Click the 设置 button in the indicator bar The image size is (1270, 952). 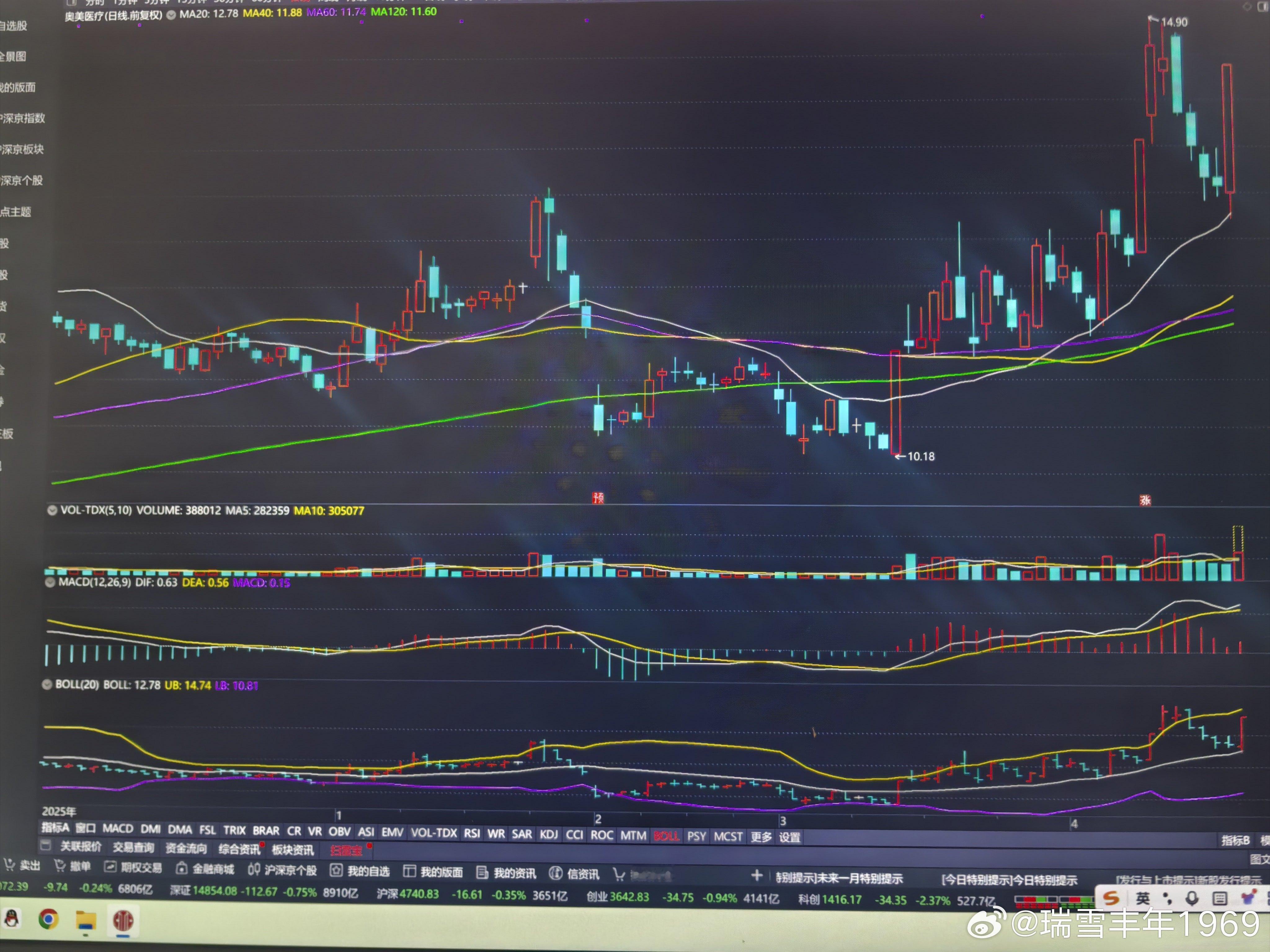[789, 837]
